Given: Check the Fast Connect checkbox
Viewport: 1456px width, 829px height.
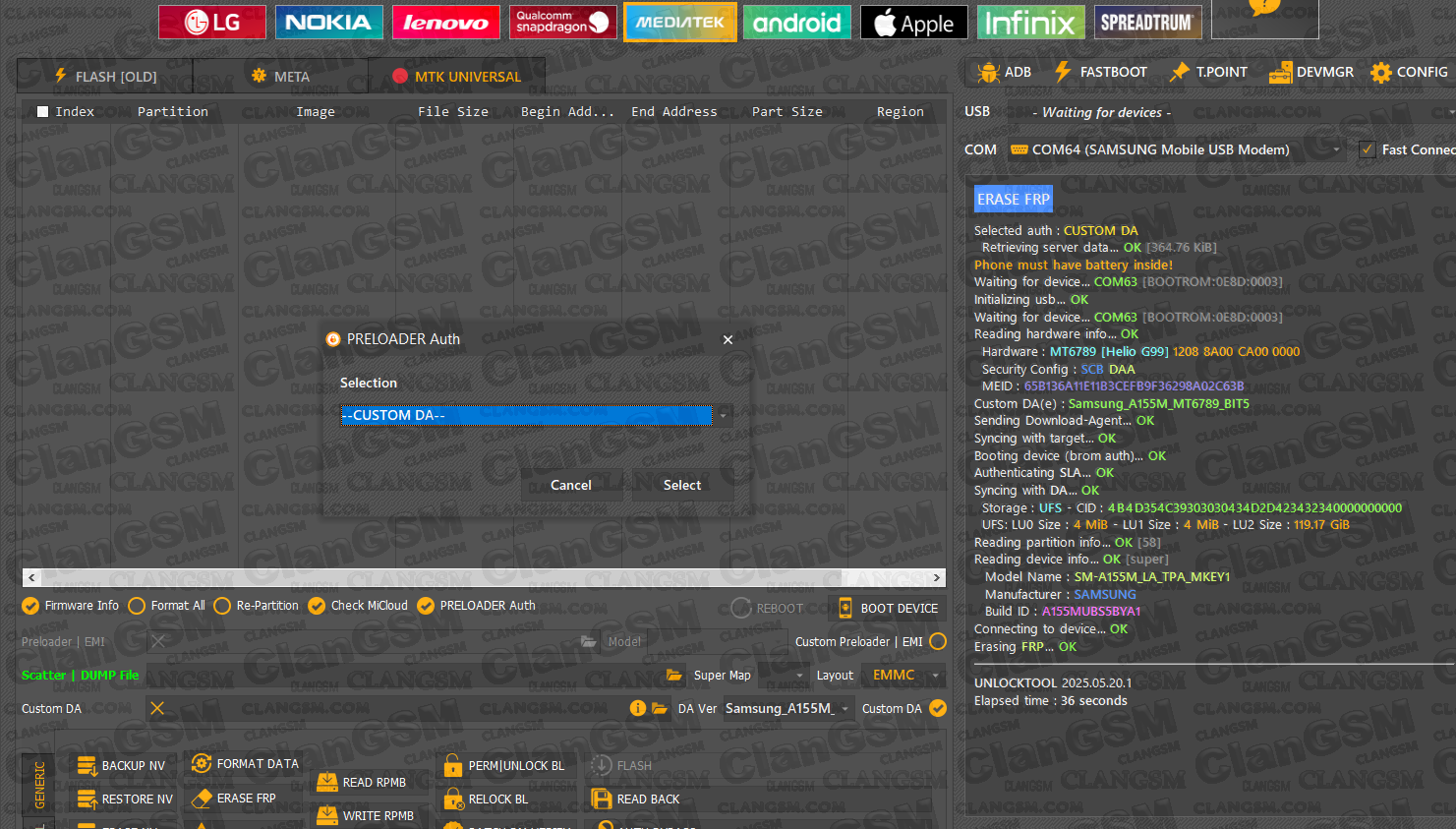Looking at the screenshot, I should (x=1367, y=149).
